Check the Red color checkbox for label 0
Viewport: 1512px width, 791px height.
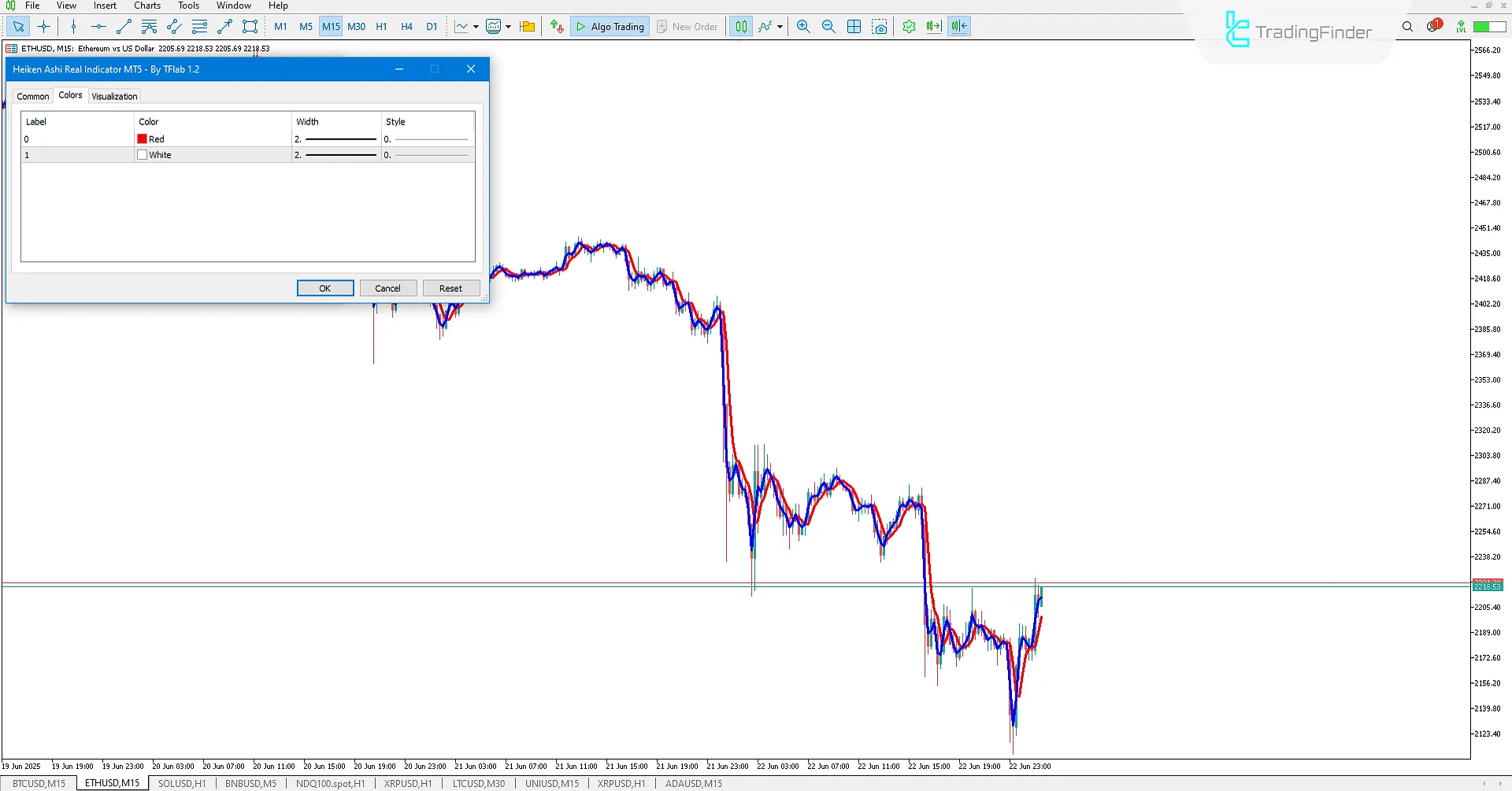[142, 139]
